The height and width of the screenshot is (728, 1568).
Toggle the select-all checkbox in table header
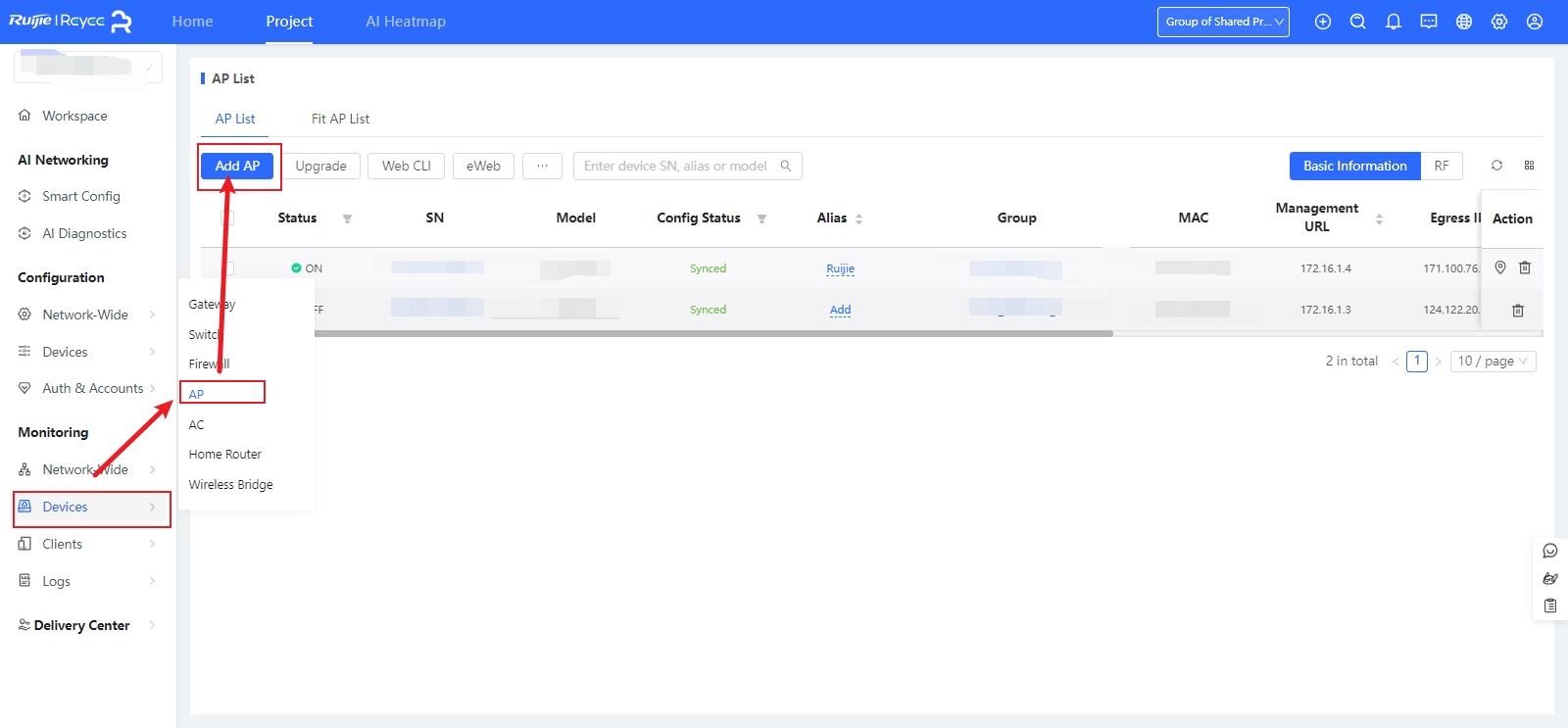[x=228, y=218]
